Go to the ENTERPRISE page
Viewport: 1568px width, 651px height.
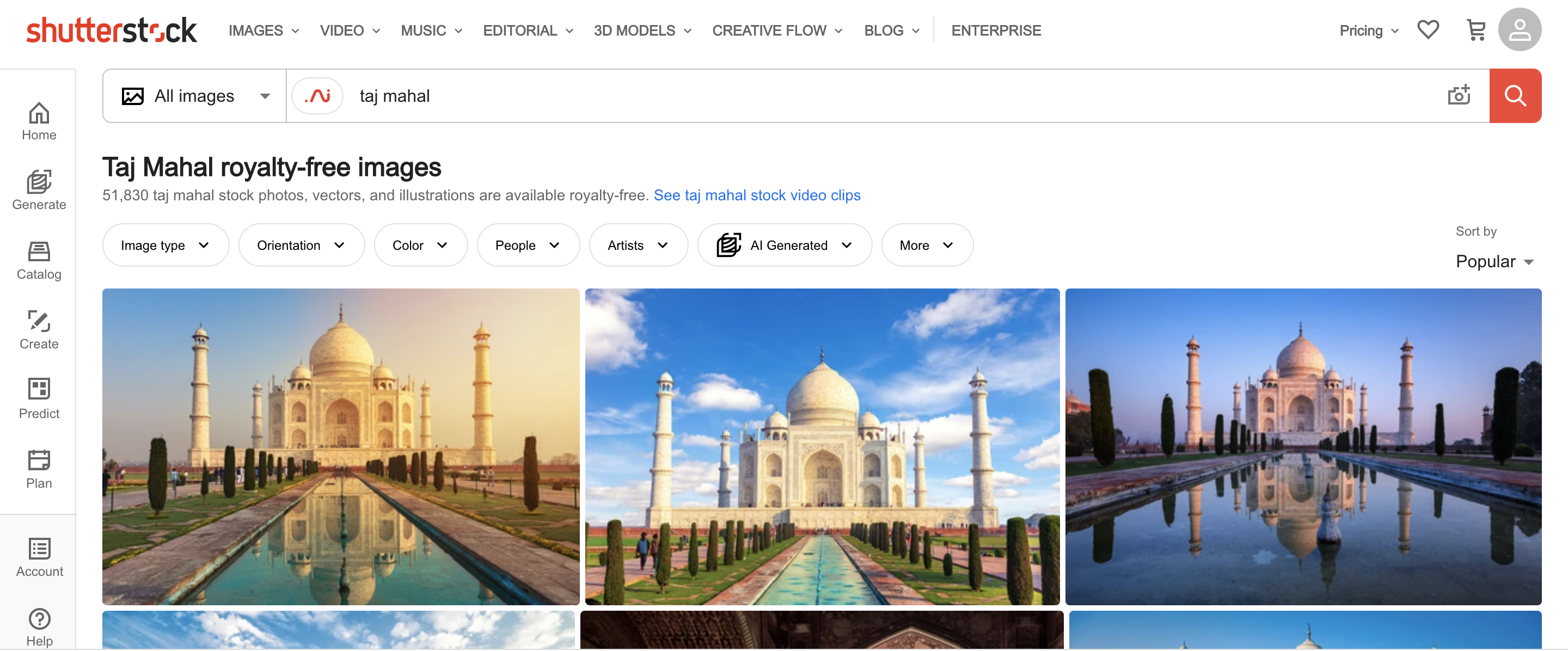tap(996, 30)
